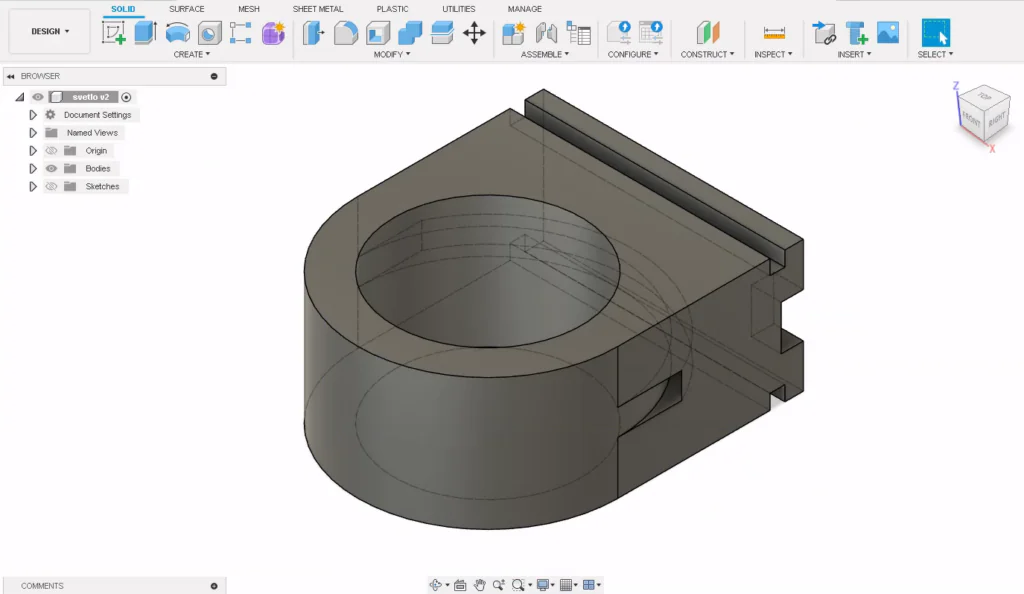Click the Create Sketch tool icon
Screen dimensions: 1024x594
(114, 33)
